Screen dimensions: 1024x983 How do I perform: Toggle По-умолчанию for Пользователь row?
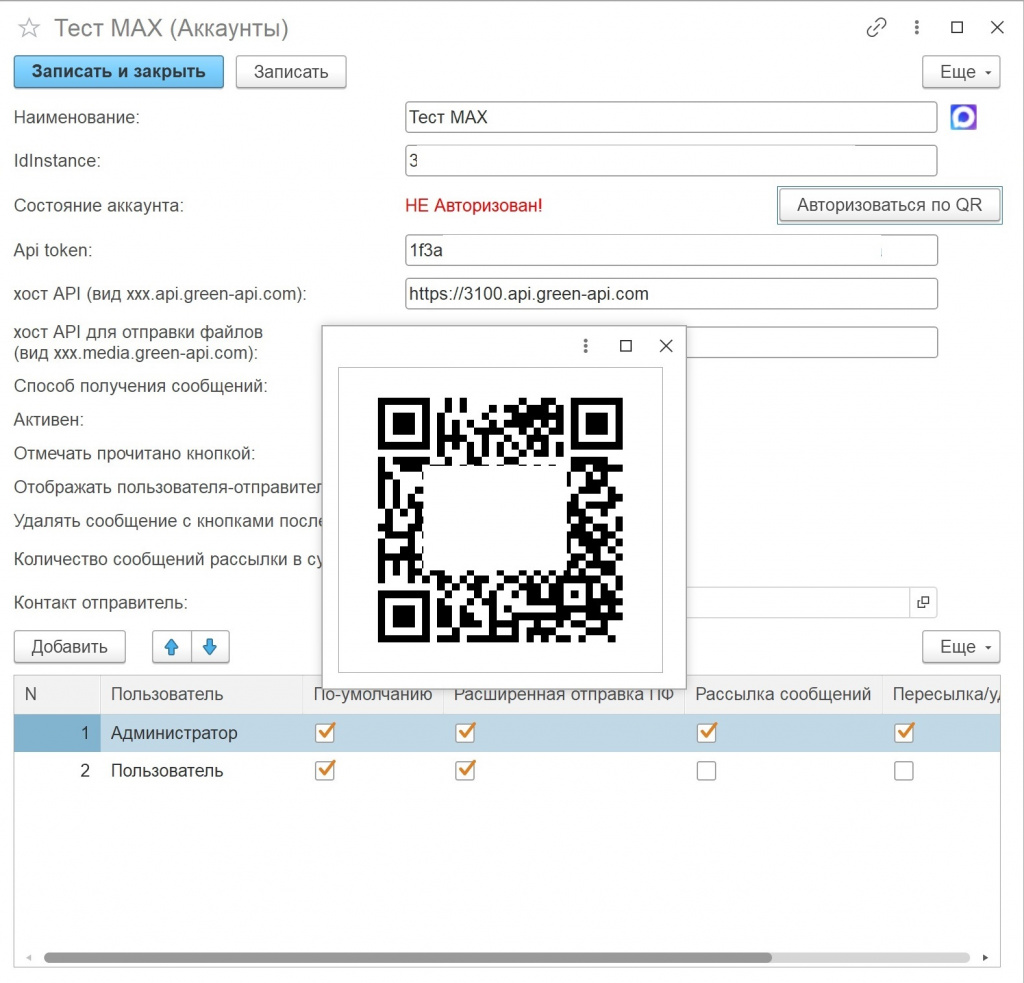click(325, 770)
